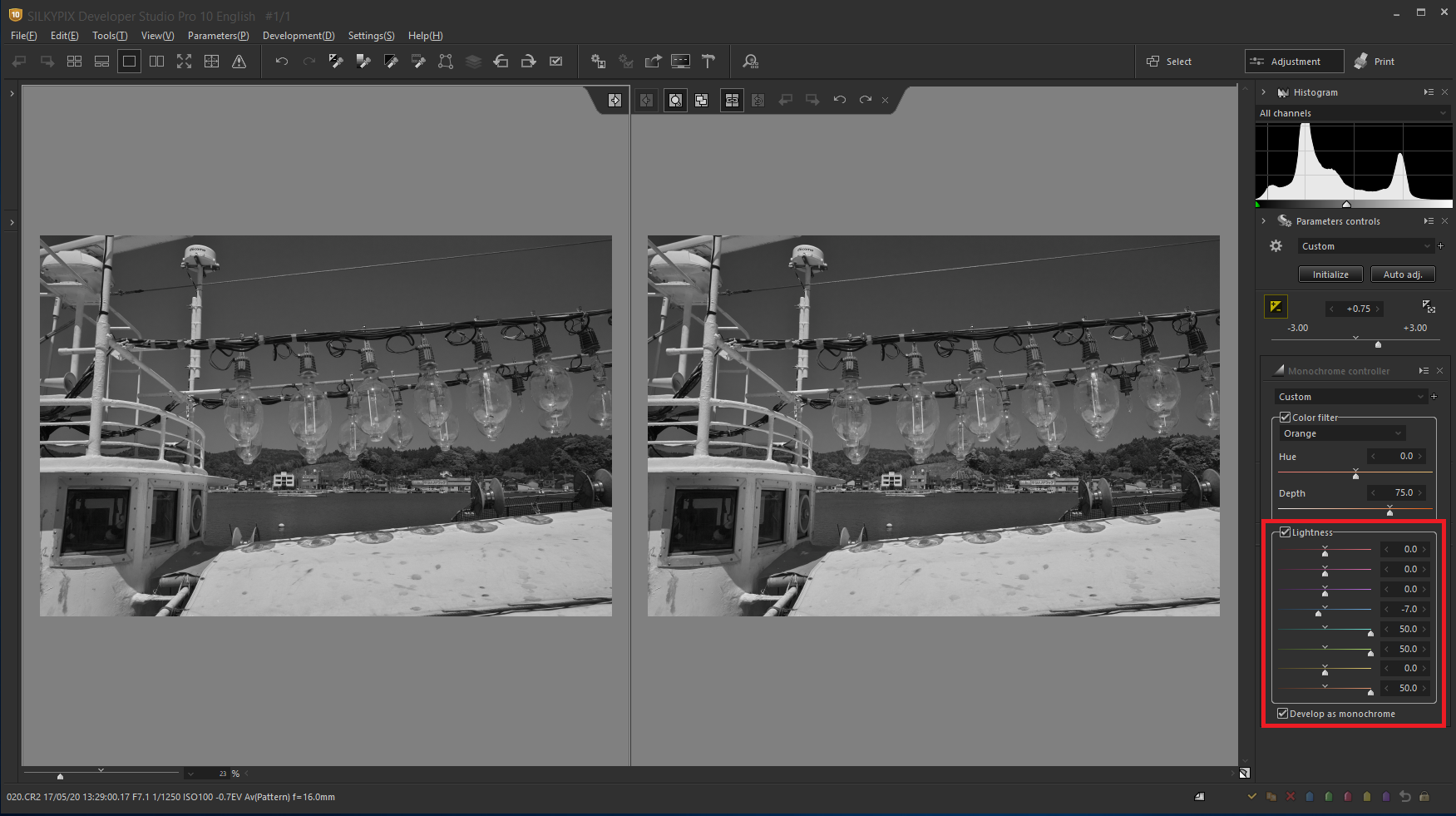
Task: Increase the Hue value with right arrow
Action: 1421,456
